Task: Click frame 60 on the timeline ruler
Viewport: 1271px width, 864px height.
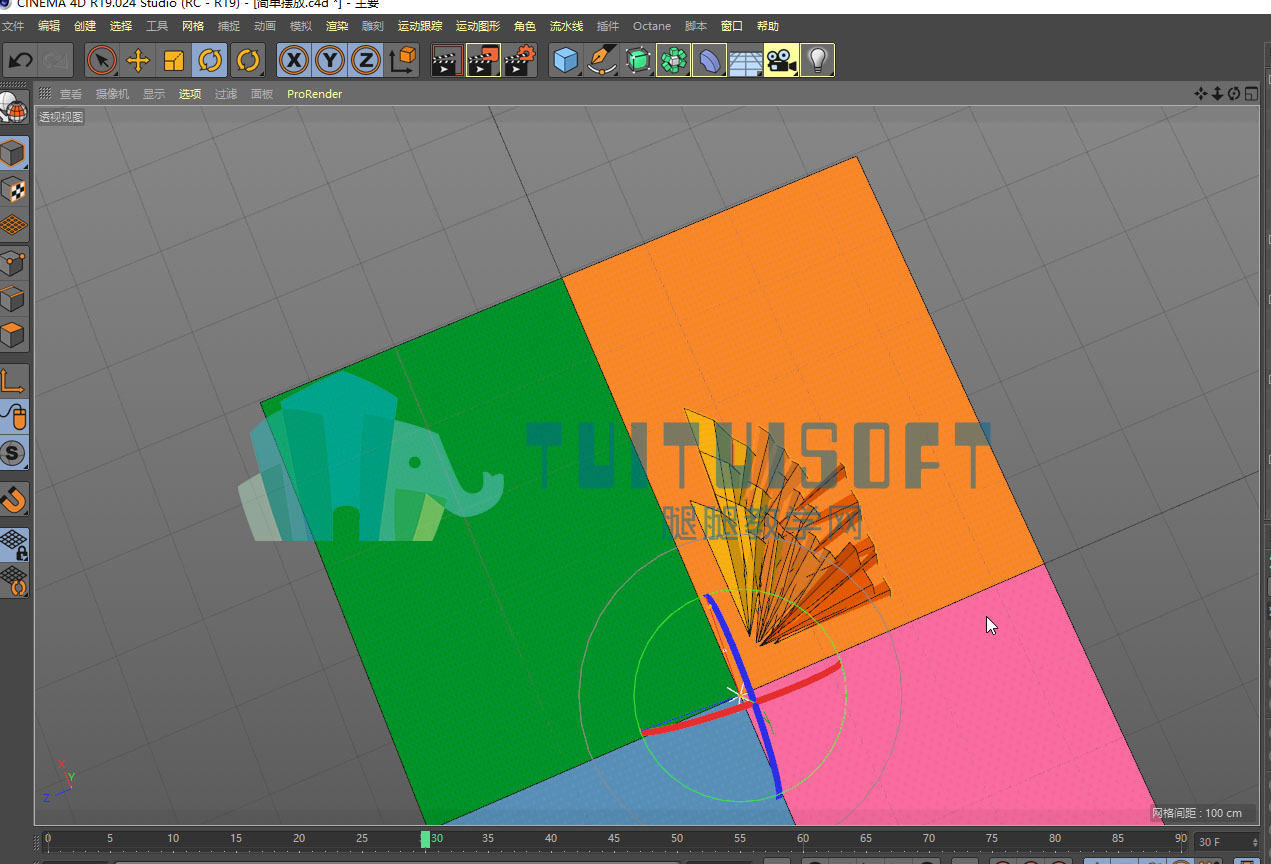Action: [802, 838]
